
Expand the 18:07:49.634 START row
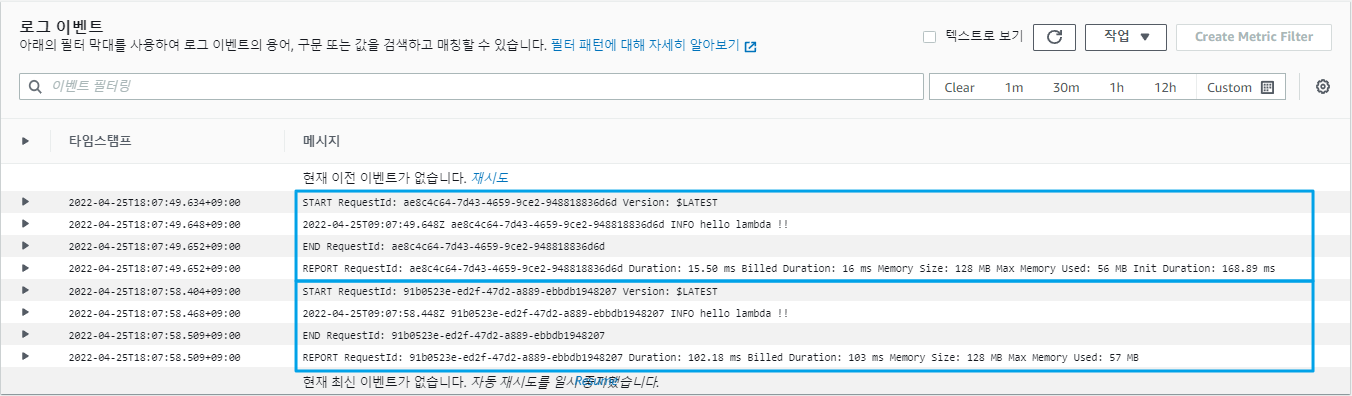click(25, 202)
